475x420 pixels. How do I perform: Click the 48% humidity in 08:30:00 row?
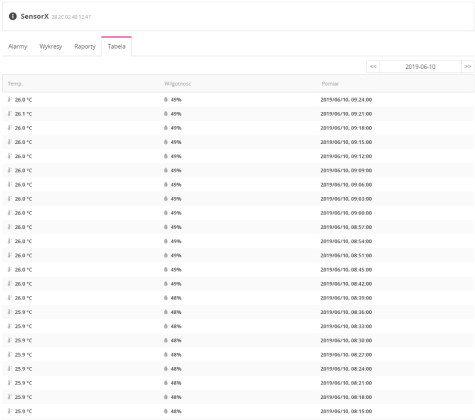coord(176,340)
